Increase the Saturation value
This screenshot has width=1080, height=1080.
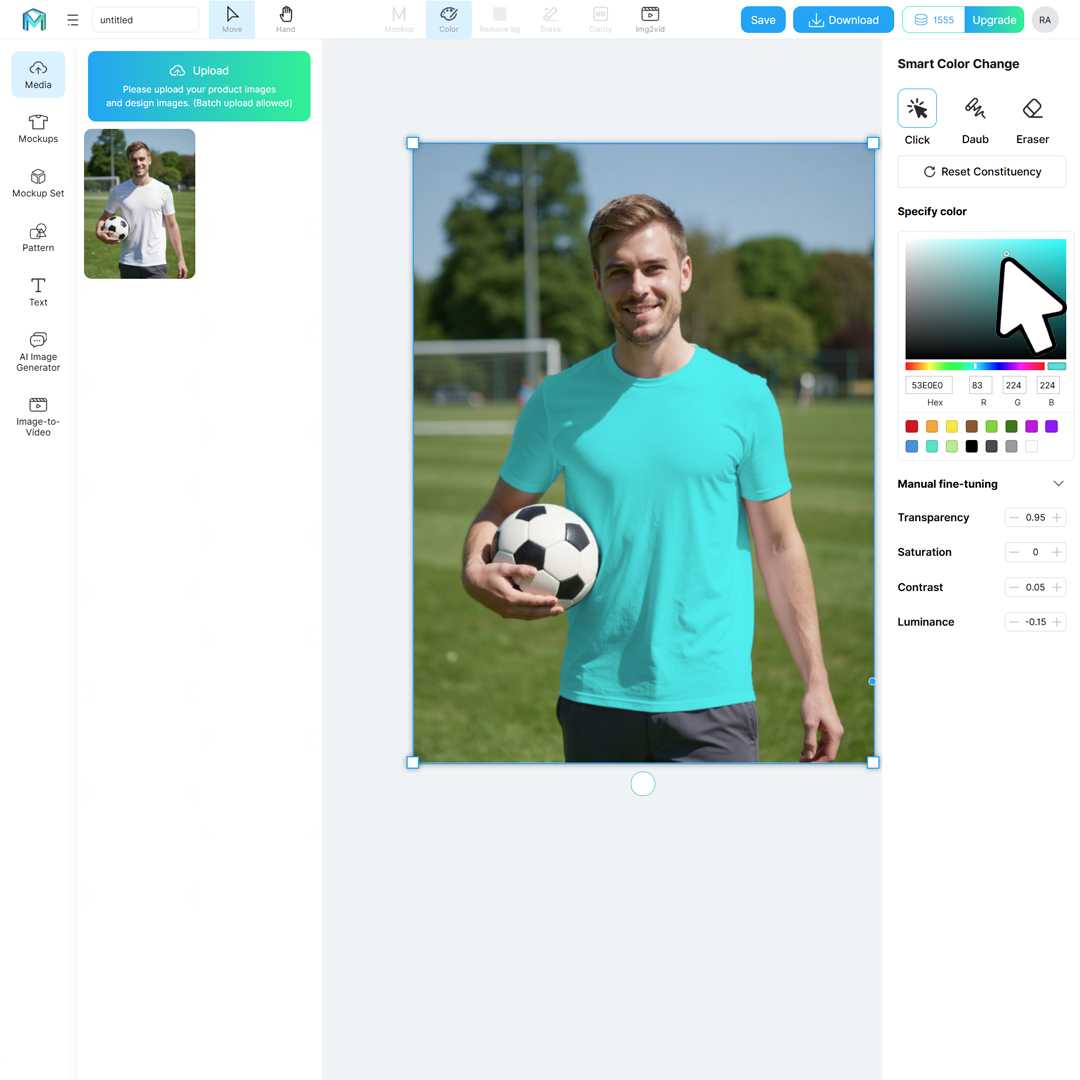click(1057, 552)
